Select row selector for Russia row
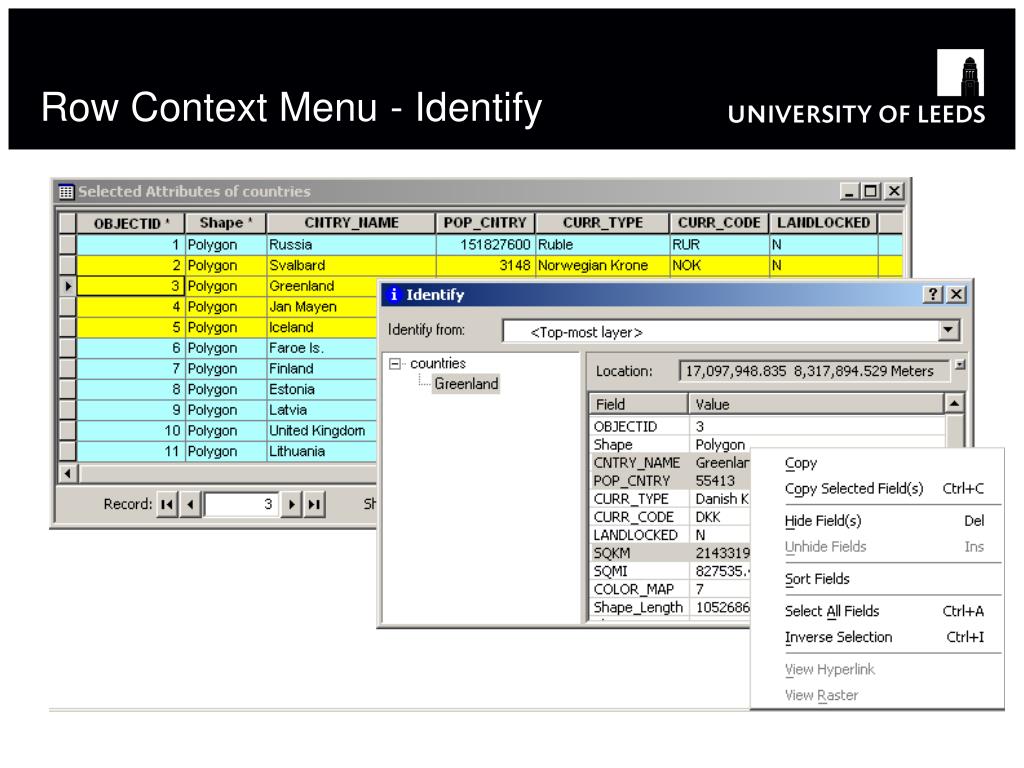 67,245
